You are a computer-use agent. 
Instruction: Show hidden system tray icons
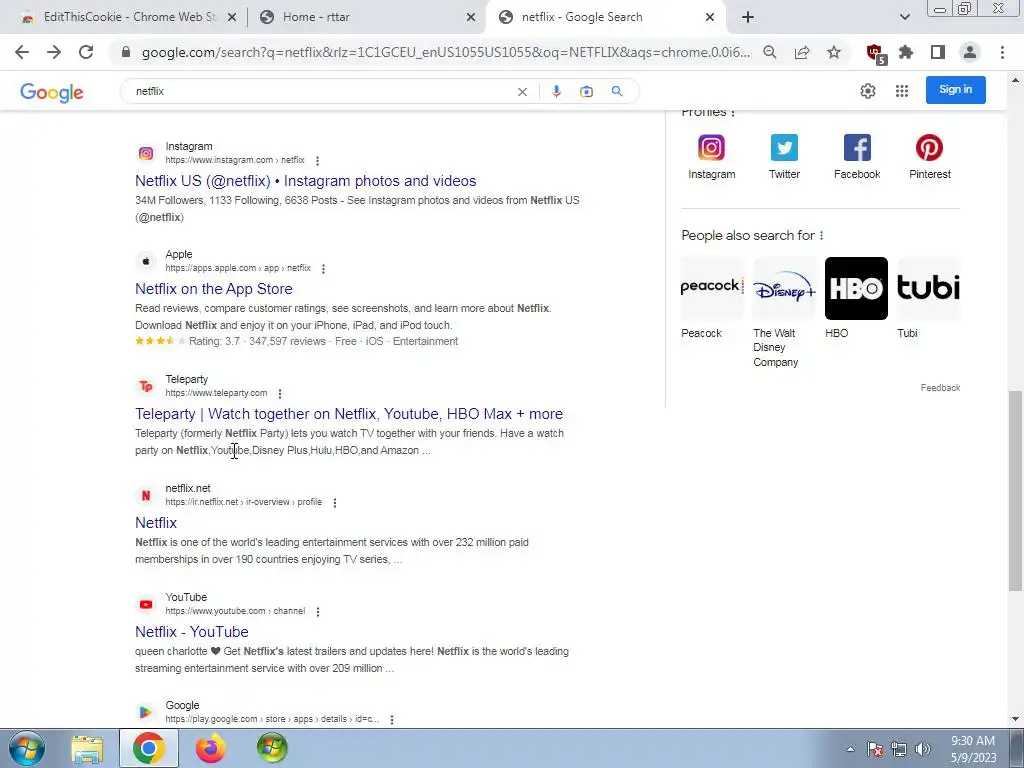click(850, 749)
